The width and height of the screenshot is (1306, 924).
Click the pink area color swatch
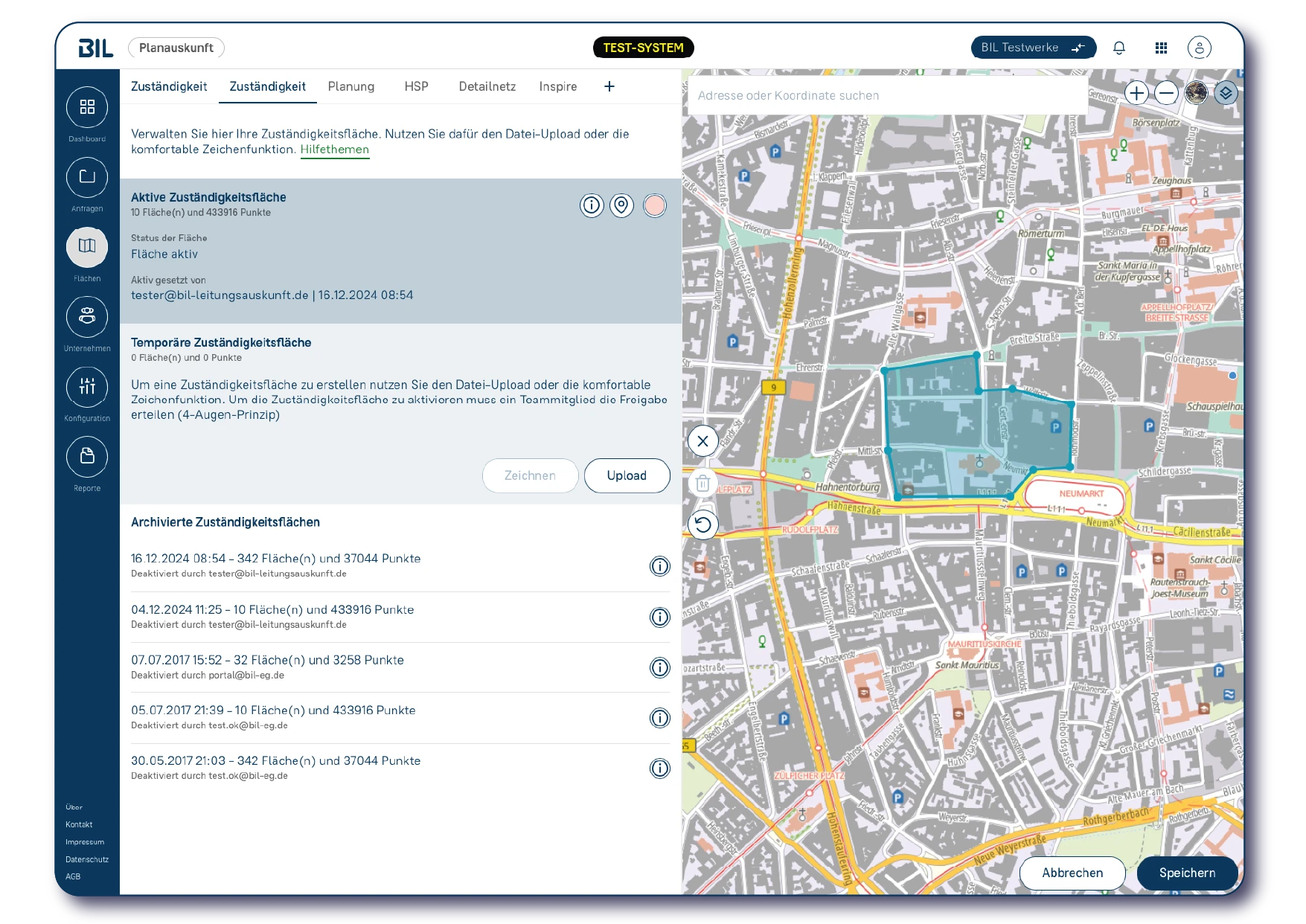click(654, 205)
